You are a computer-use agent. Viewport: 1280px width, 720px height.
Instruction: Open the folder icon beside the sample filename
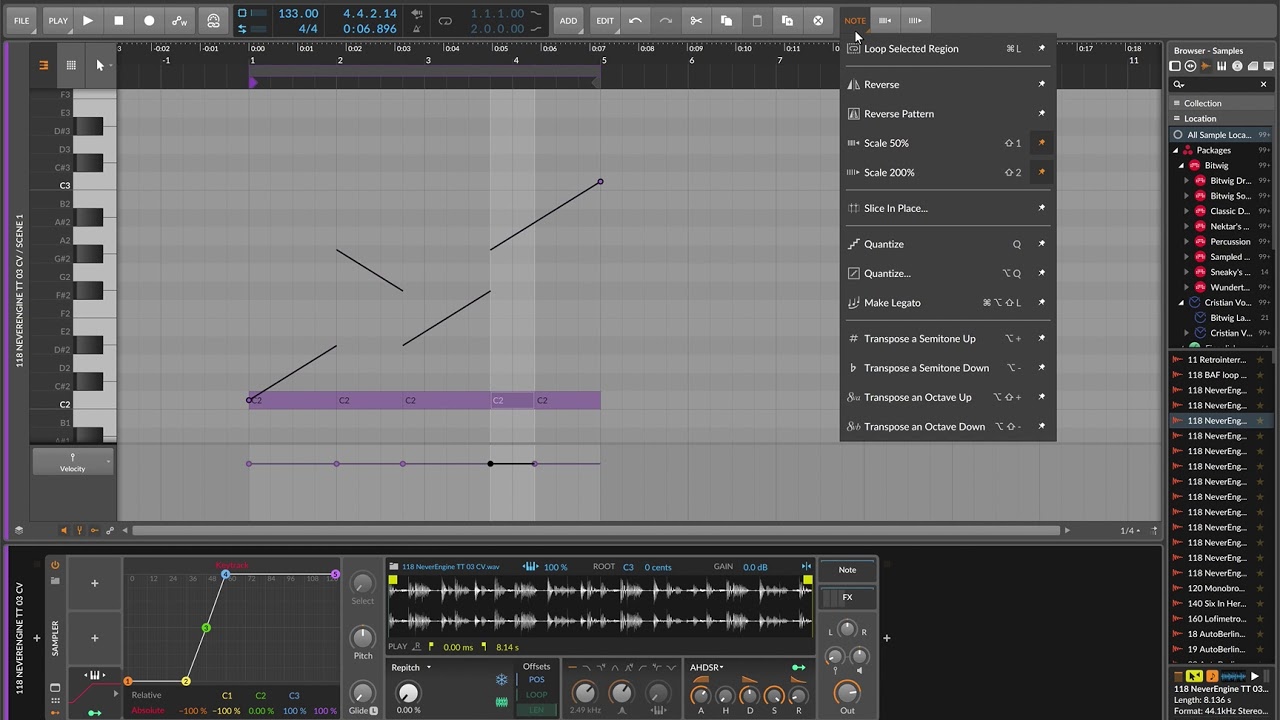click(394, 567)
